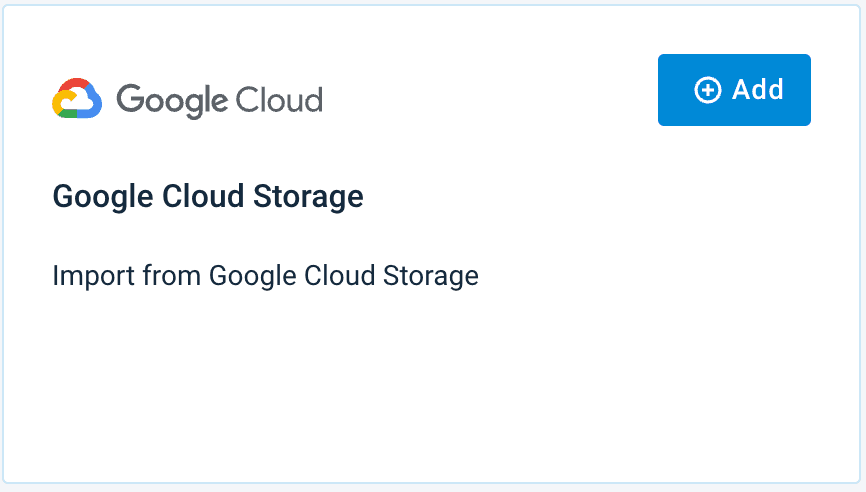Image resolution: width=866 pixels, height=492 pixels.
Task: Click the word "Storage" in the description
Action: coord(436,275)
